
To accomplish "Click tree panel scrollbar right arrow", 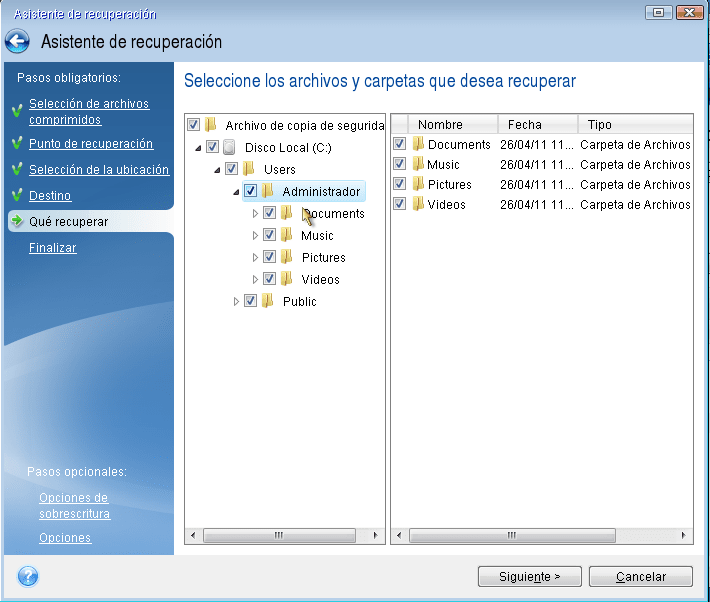I will point(375,535).
